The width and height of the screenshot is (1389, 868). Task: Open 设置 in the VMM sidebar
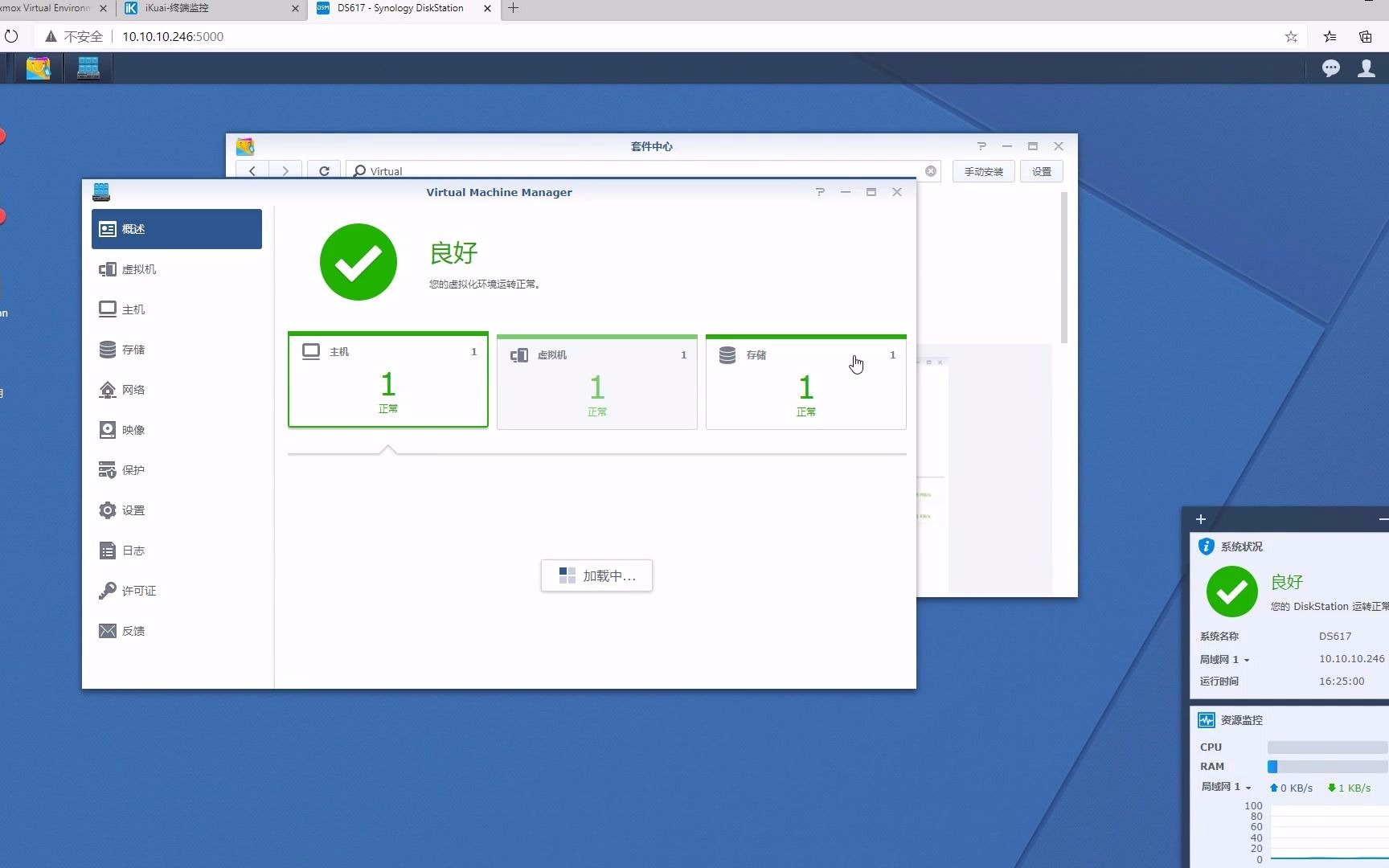point(177,510)
